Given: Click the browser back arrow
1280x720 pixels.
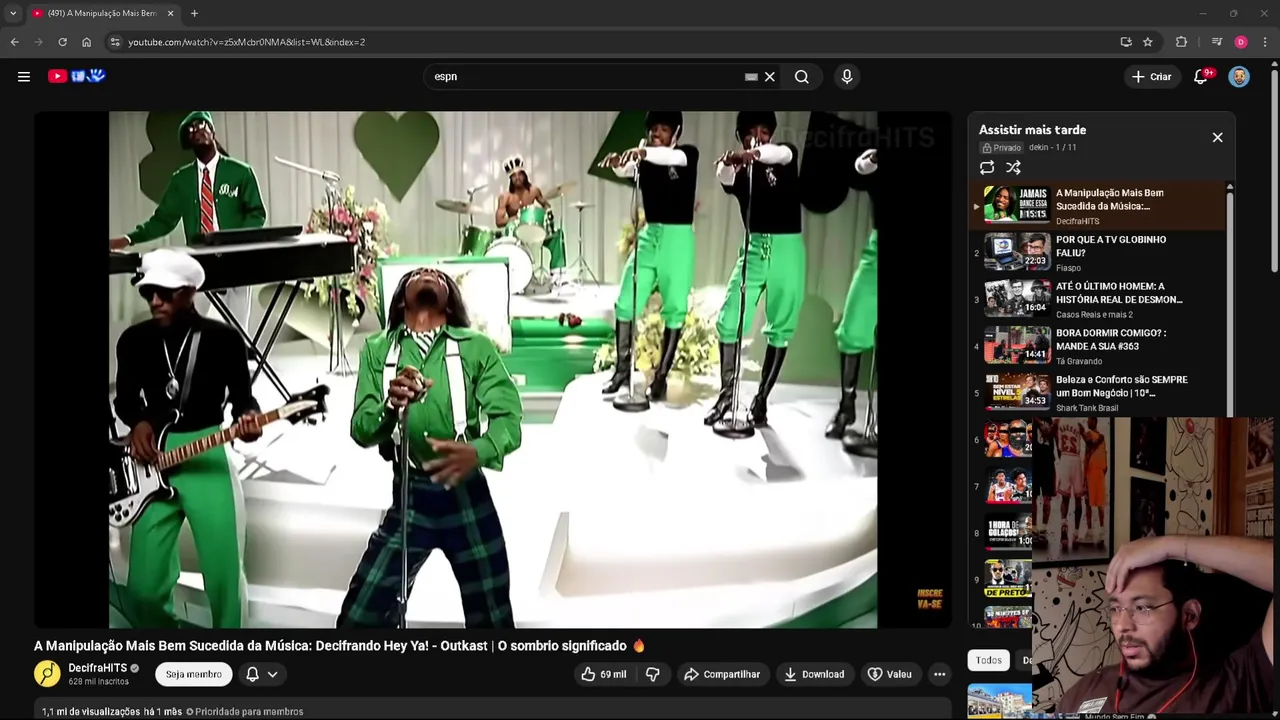Looking at the screenshot, I should pos(15,42).
